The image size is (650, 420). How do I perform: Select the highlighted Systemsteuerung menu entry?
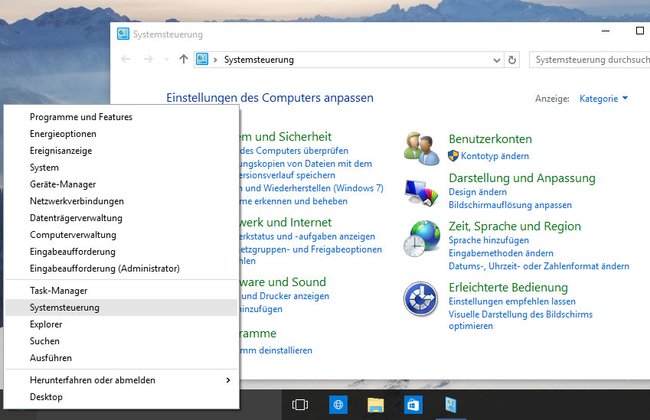[122, 308]
